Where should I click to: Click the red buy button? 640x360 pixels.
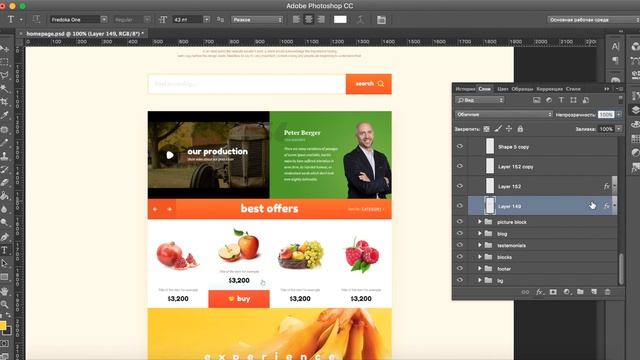click(x=239, y=299)
